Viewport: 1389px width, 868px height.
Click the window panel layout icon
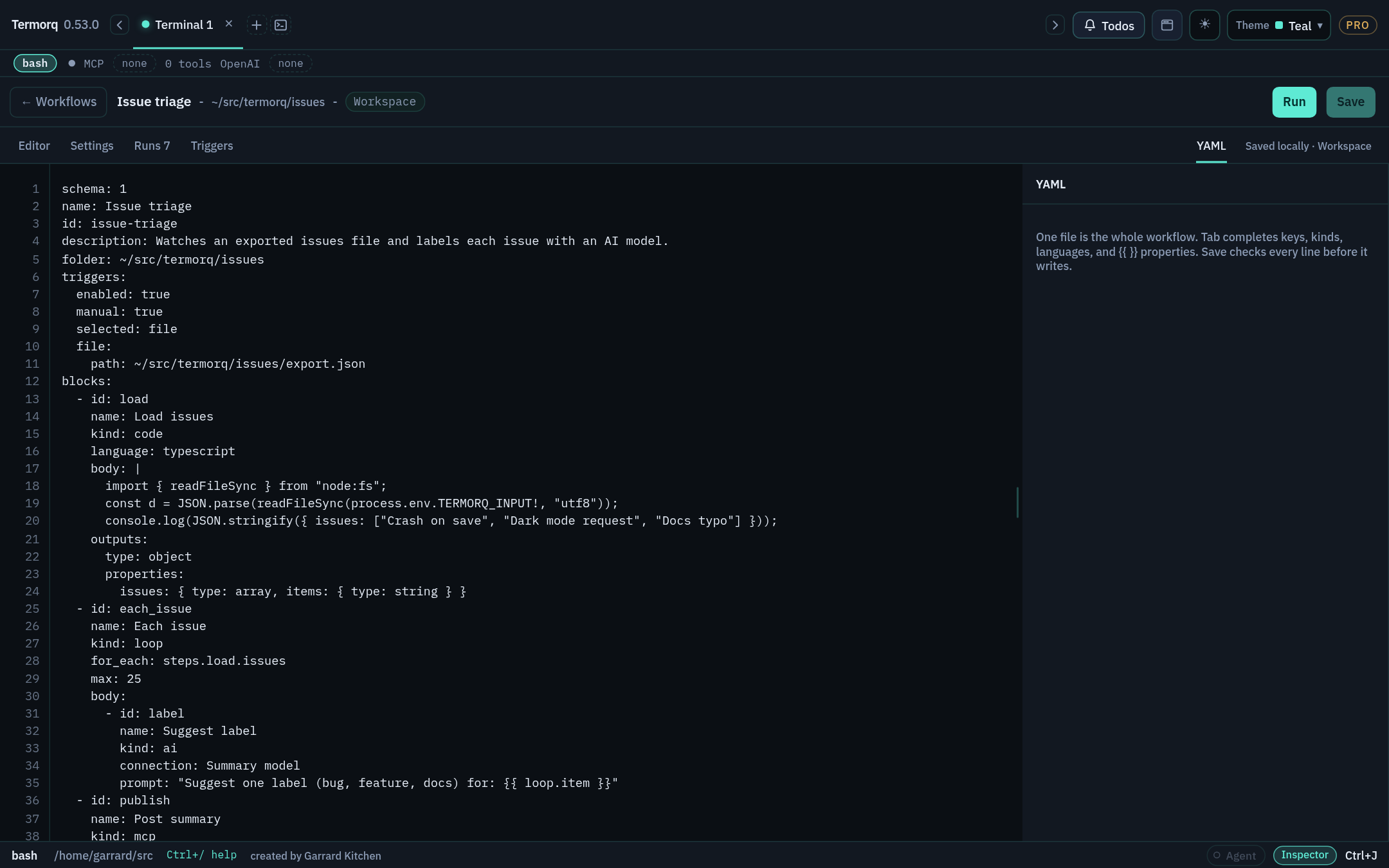coord(1167,25)
